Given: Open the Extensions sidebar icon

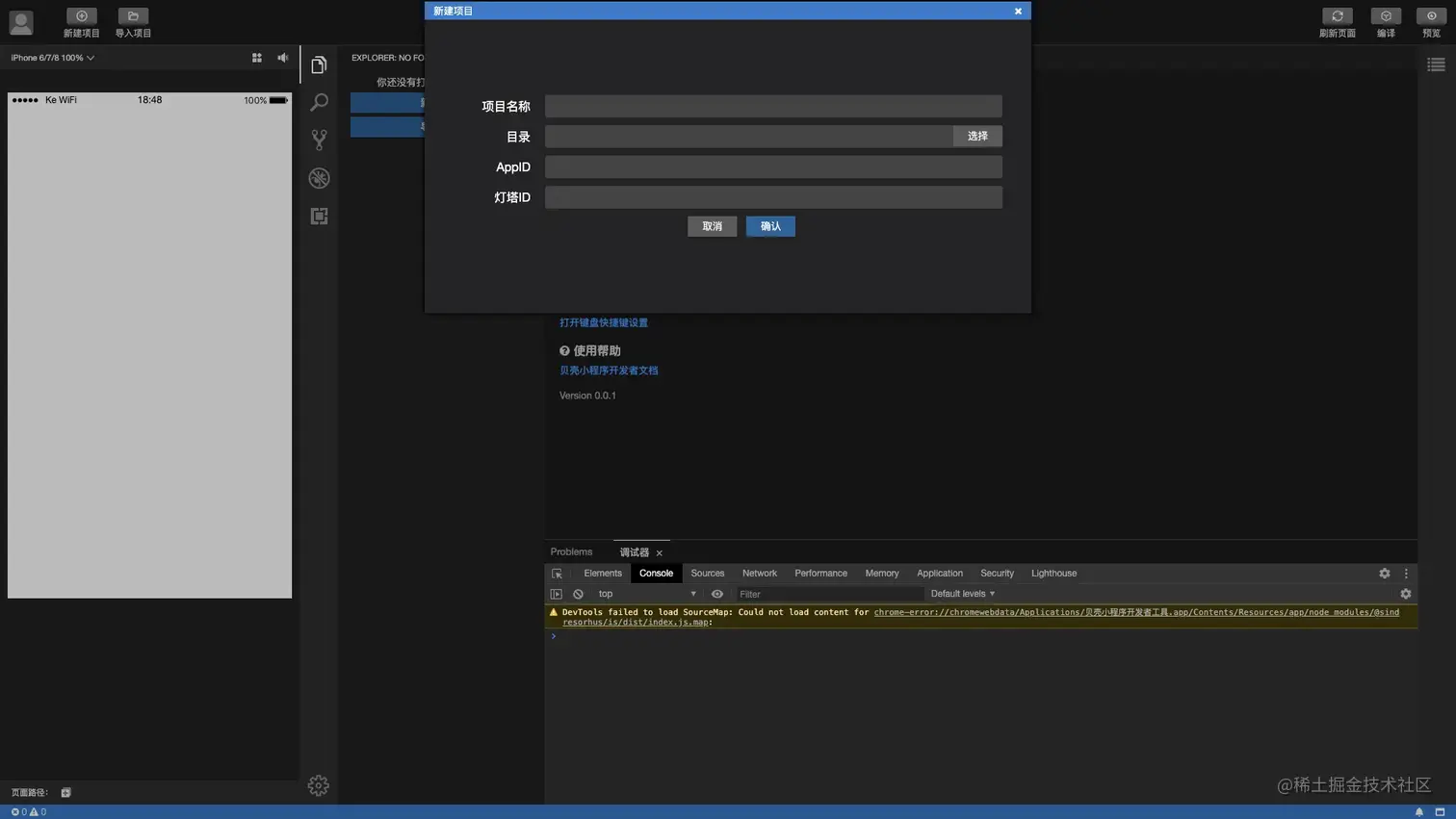Looking at the screenshot, I should click(319, 216).
